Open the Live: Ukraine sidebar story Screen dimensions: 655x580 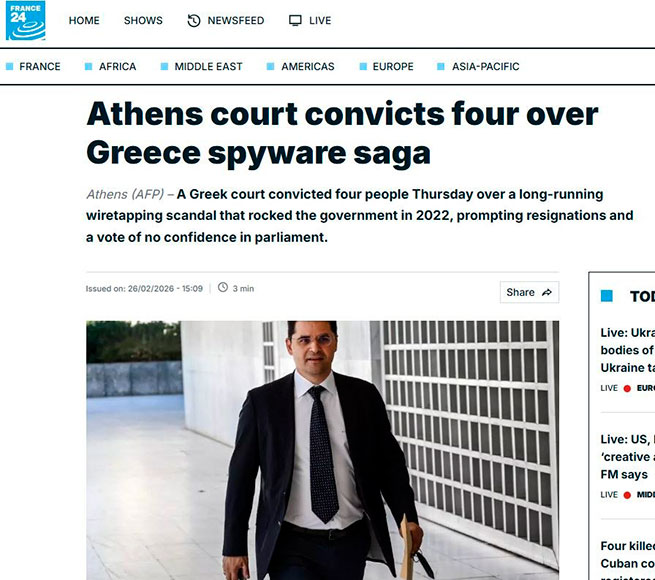[x=627, y=350]
